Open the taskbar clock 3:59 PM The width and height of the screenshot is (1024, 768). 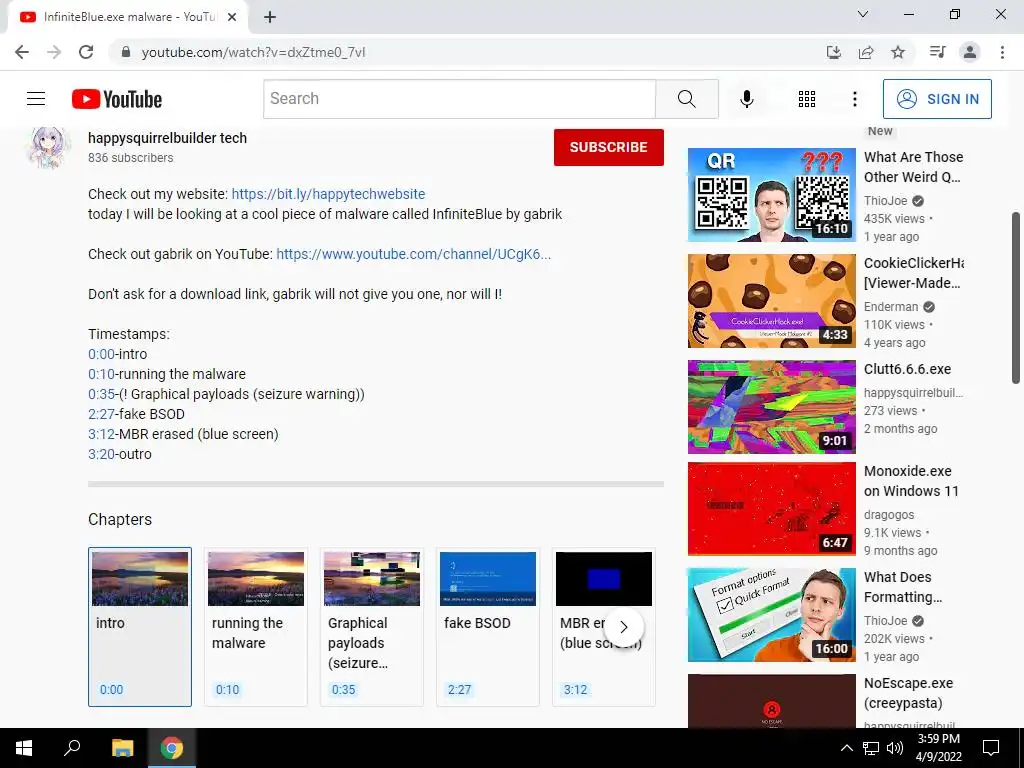pos(938,748)
